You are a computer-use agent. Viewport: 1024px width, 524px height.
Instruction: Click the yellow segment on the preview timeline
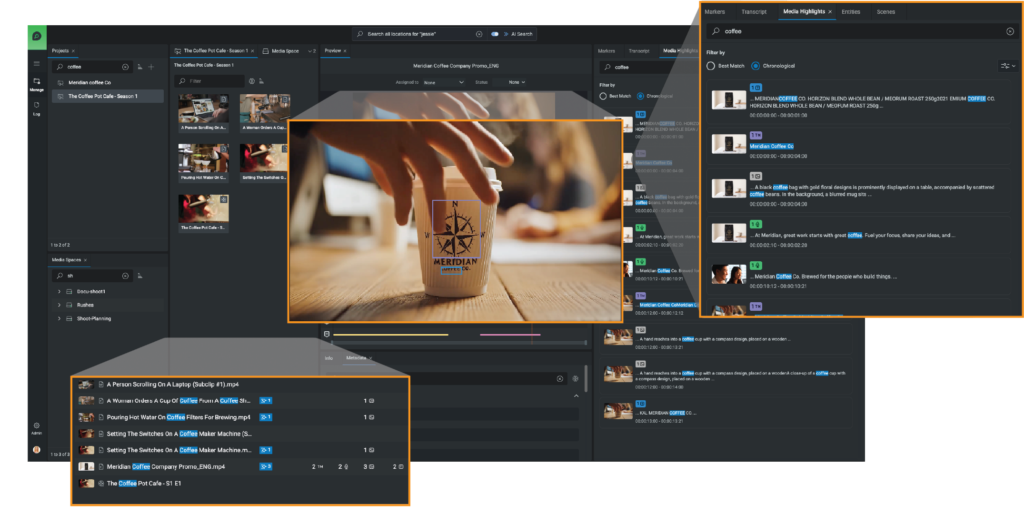tap(391, 335)
